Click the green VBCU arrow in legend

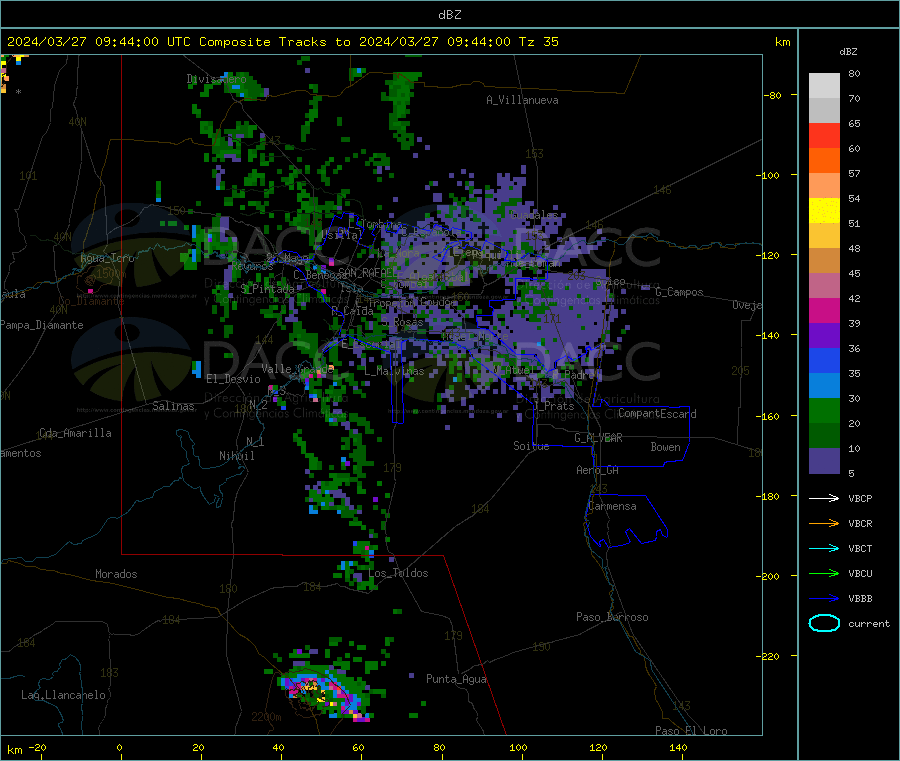pyautogui.click(x=824, y=573)
